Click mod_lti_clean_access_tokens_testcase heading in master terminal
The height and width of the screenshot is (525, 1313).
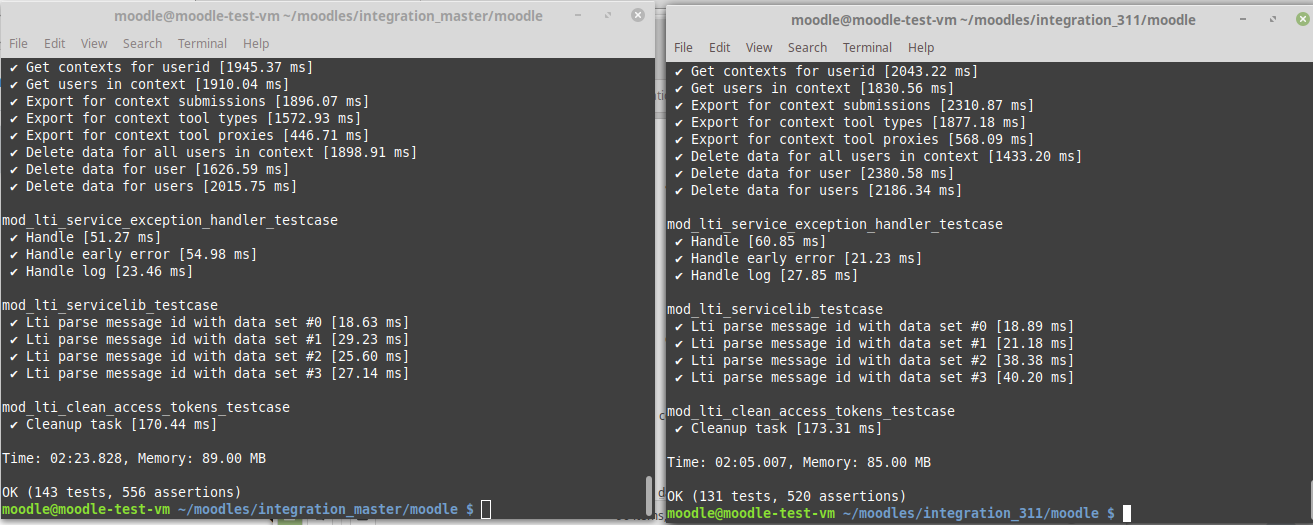pyautogui.click(x=146, y=407)
